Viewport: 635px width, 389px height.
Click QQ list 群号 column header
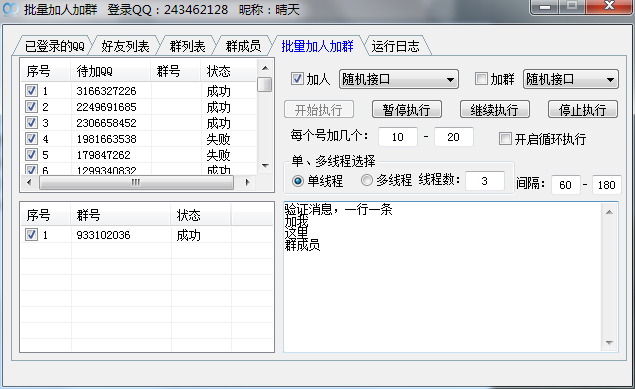(x=176, y=71)
